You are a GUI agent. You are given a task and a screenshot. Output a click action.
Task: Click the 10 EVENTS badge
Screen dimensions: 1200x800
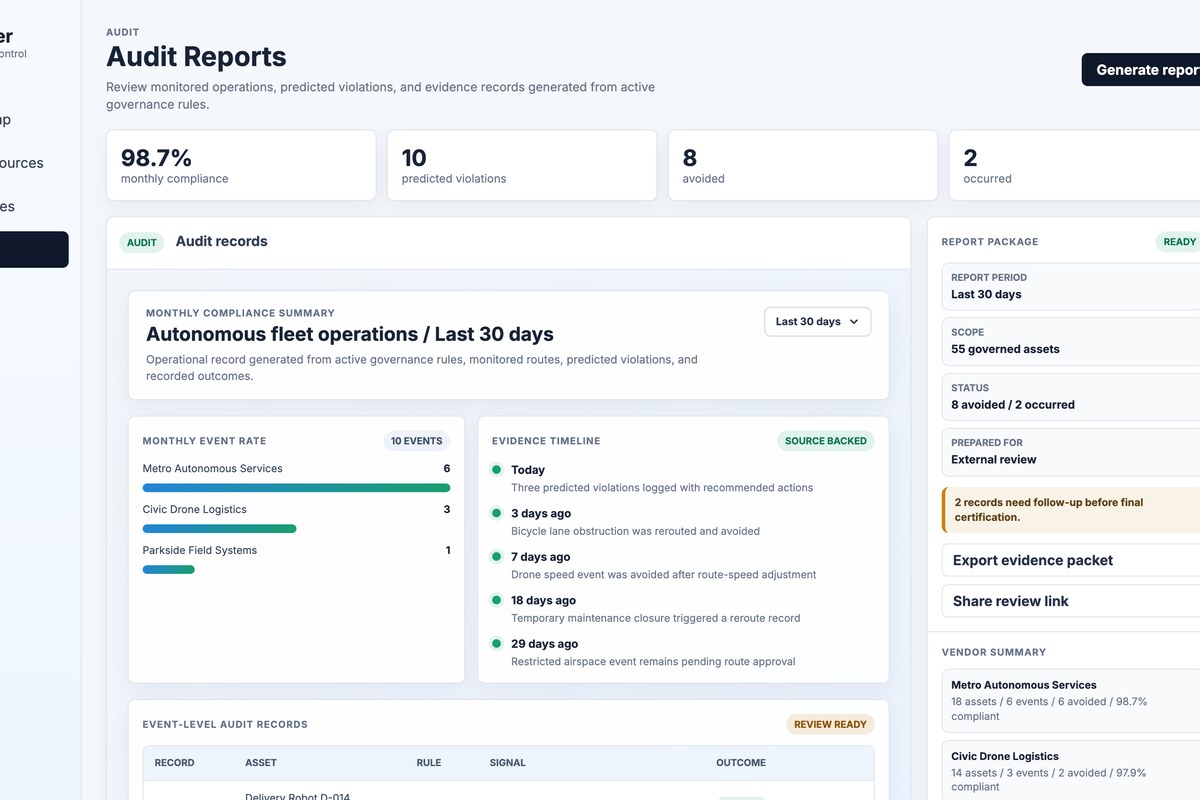pyautogui.click(x=417, y=441)
